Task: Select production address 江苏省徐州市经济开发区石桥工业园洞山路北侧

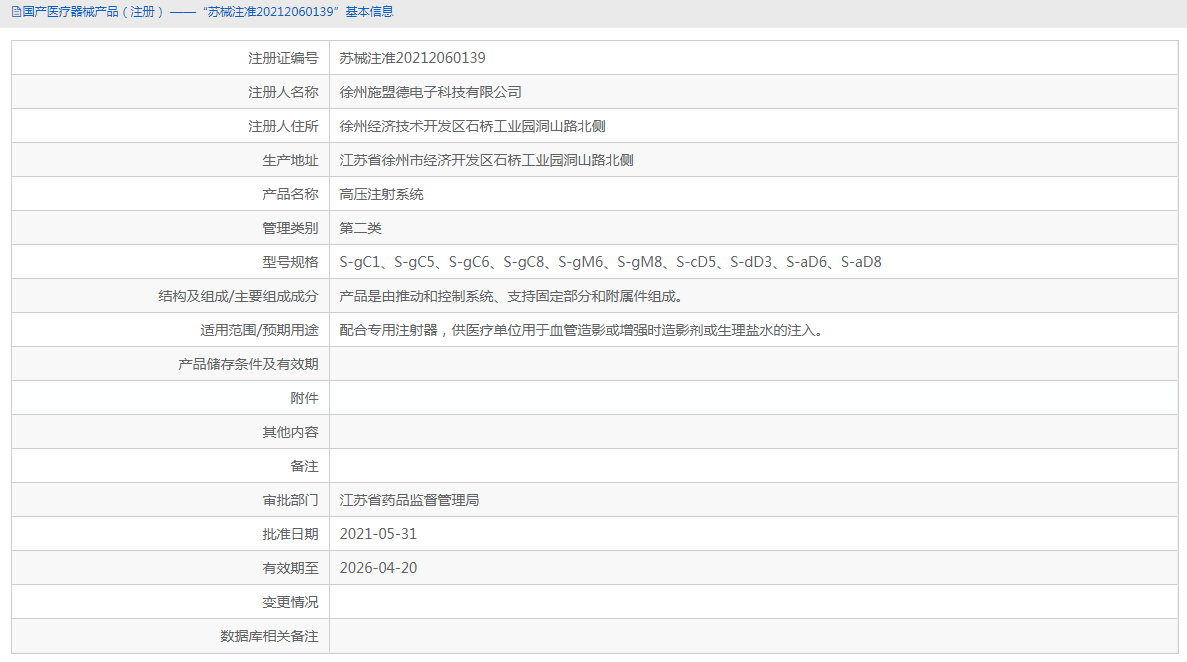Action: coord(486,161)
